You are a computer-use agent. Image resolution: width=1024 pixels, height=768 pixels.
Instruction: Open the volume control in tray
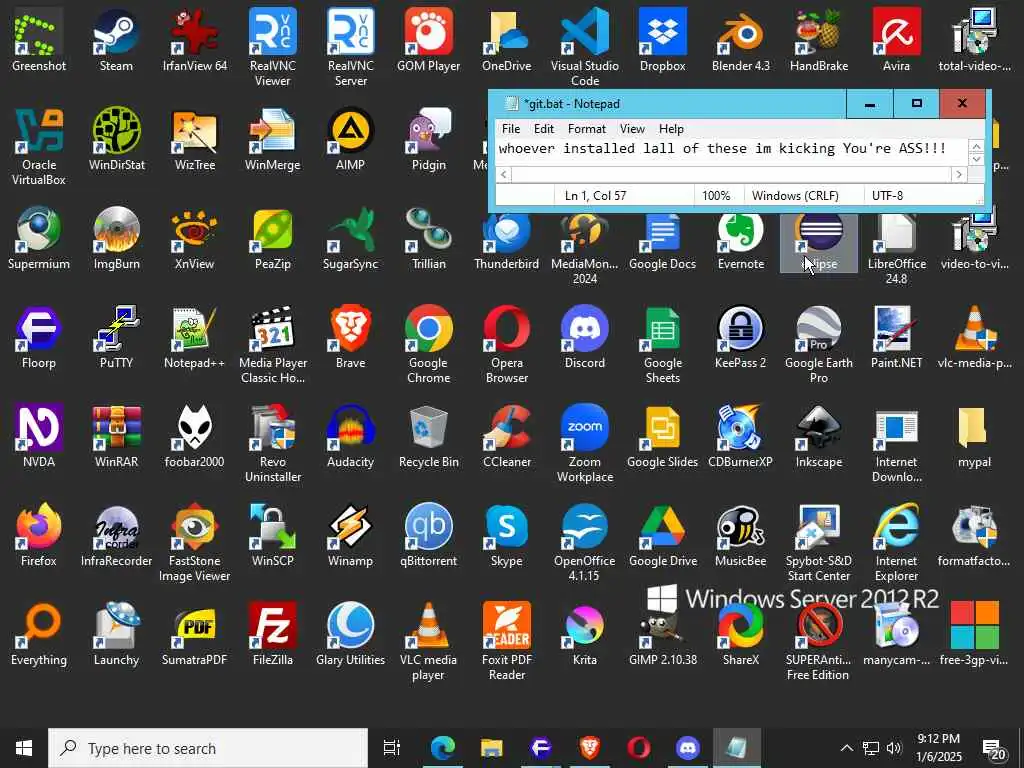[x=894, y=748]
